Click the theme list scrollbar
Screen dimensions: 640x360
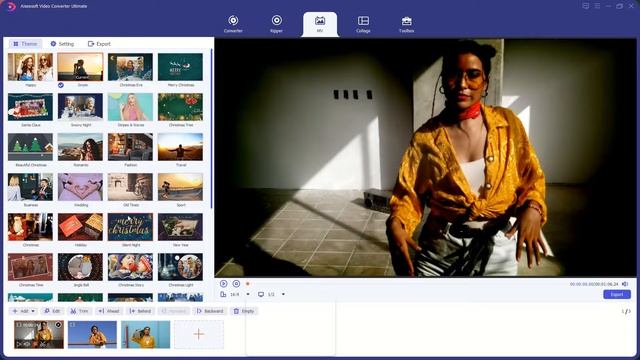[x=211, y=129]
